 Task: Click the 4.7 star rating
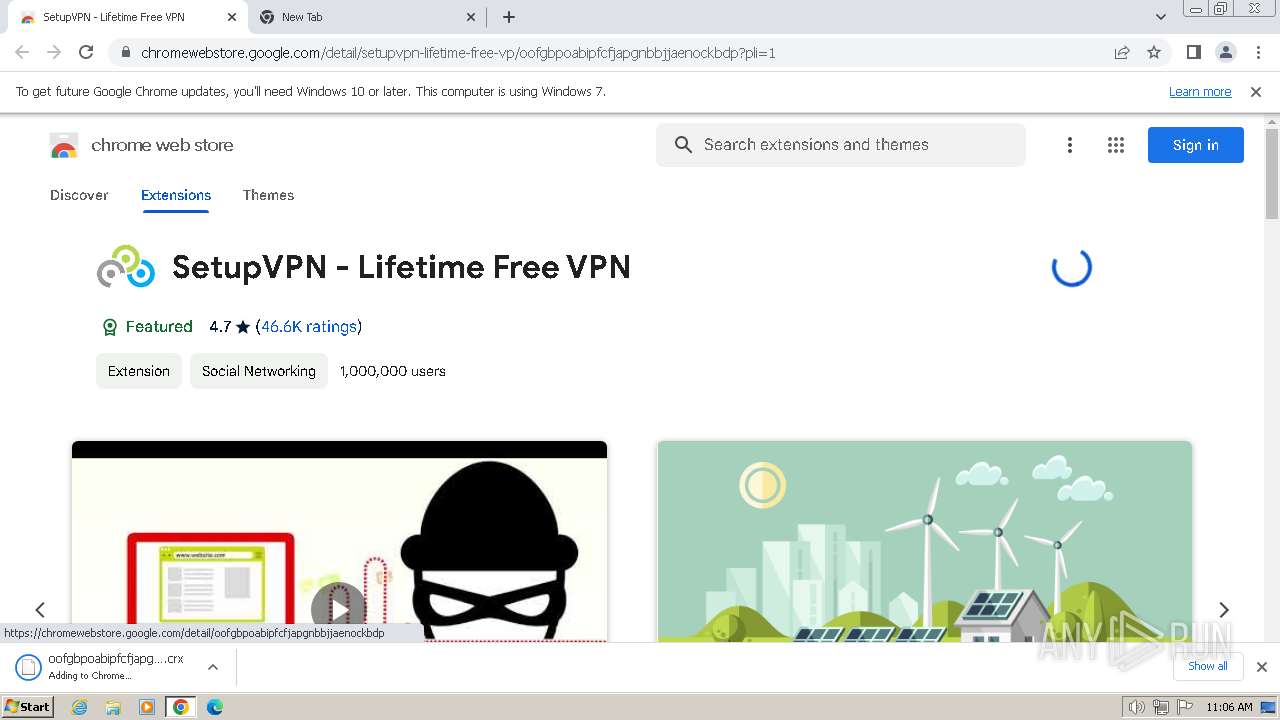tap(230, 327)
